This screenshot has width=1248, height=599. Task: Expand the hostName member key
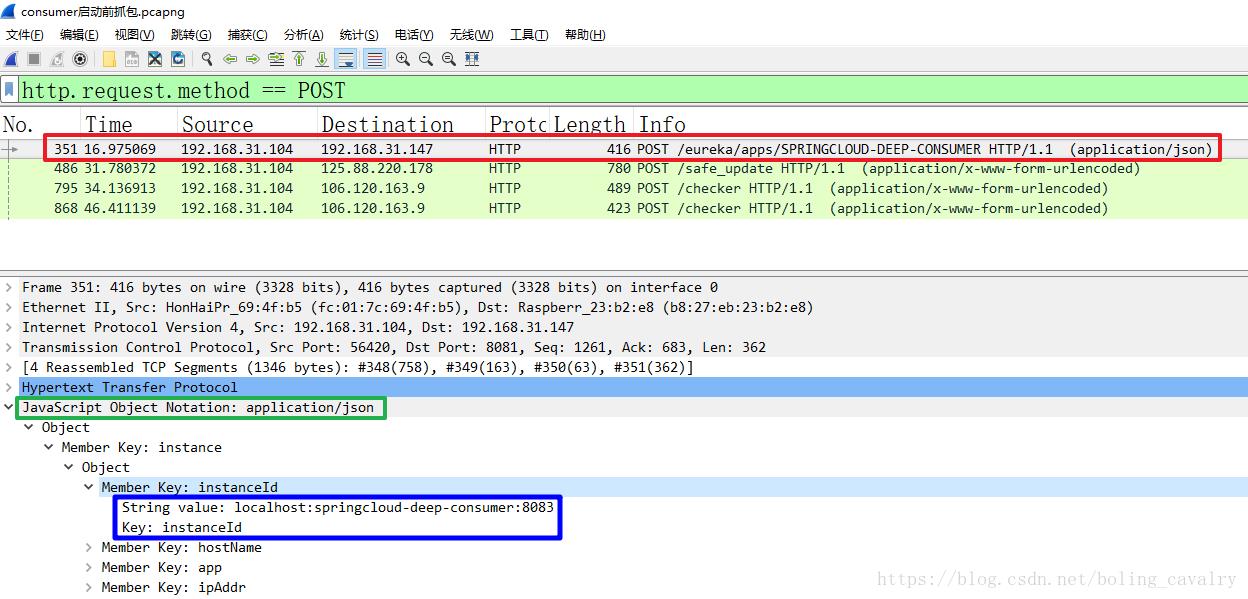pyautogui.click(x=89, y=547)
